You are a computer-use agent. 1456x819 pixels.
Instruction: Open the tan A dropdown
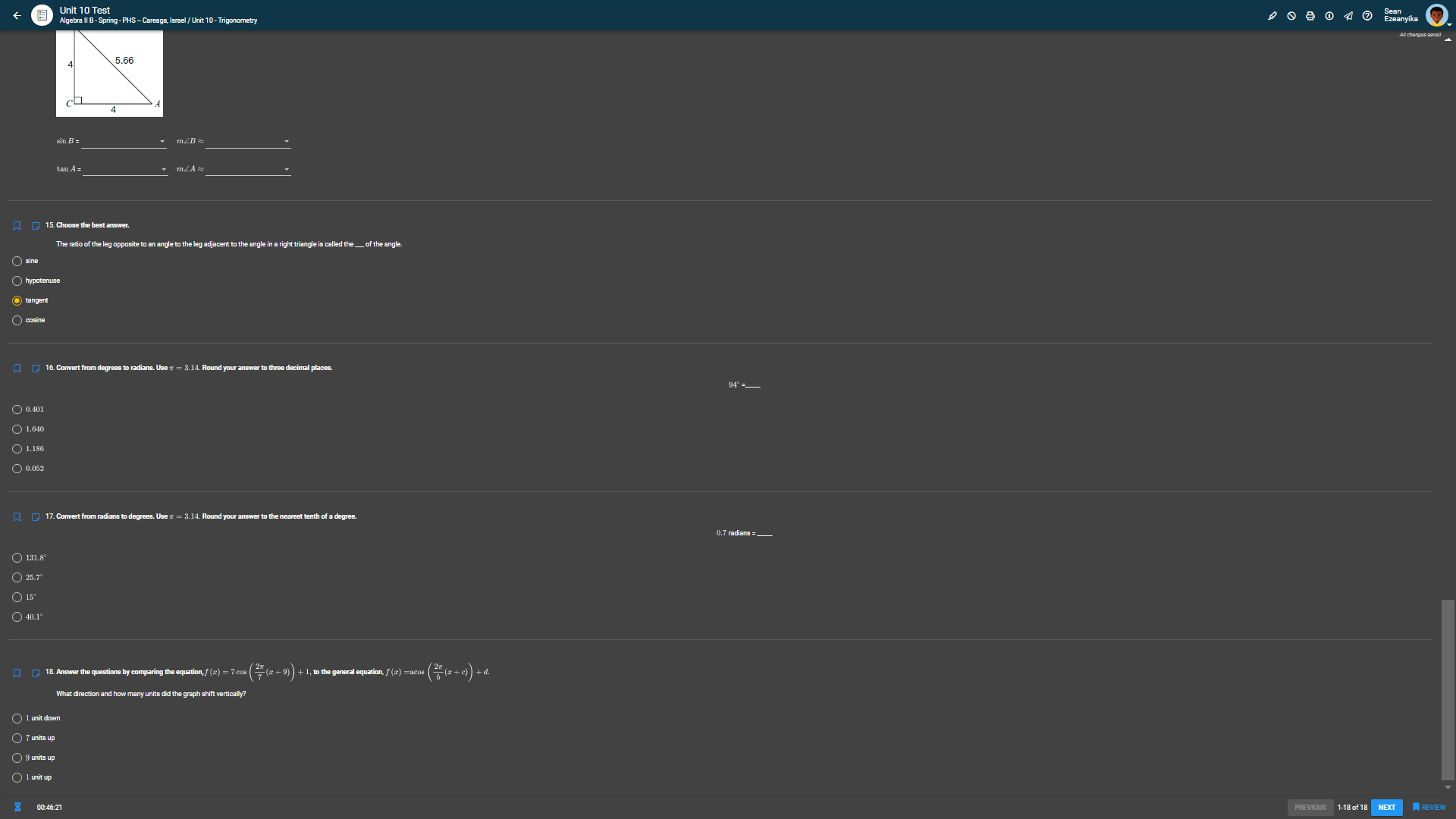pos(125,170)
